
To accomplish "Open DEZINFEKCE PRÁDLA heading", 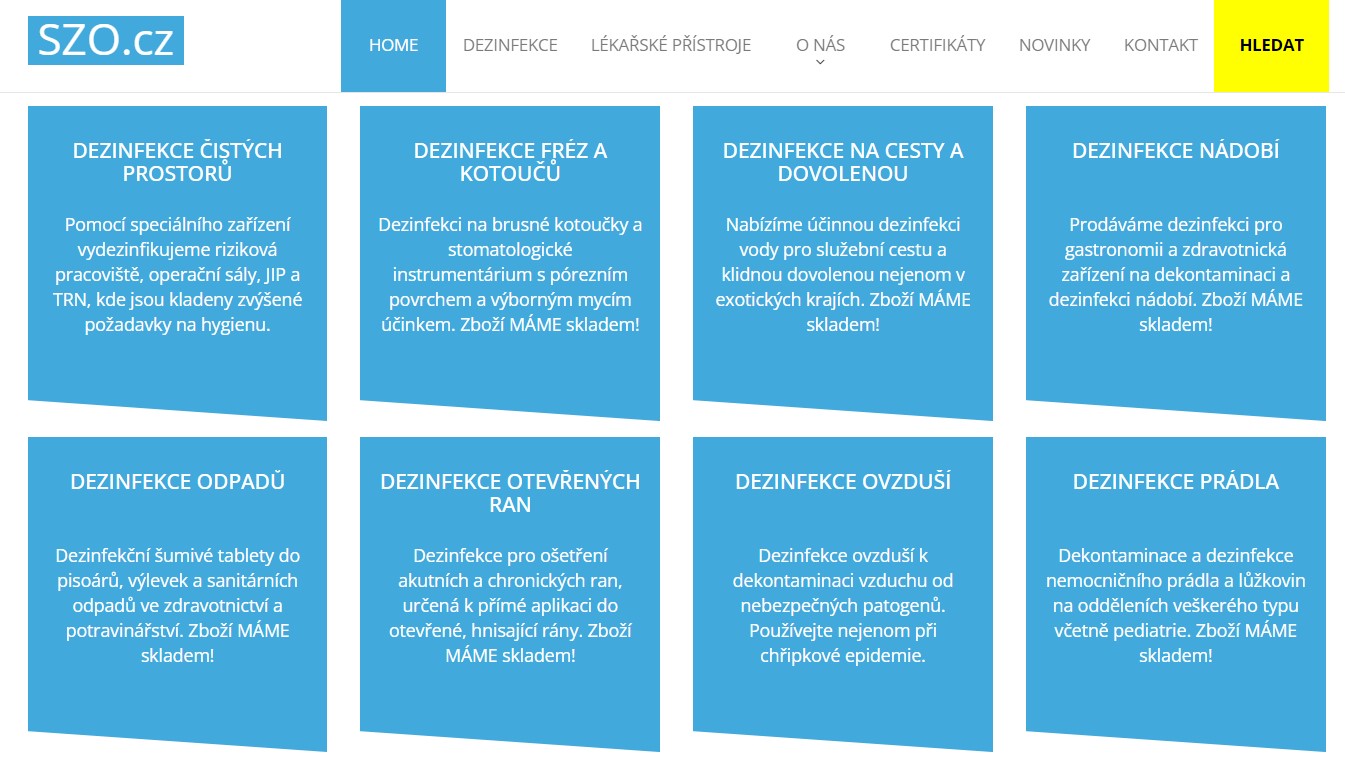I will tap(1176, 482).
